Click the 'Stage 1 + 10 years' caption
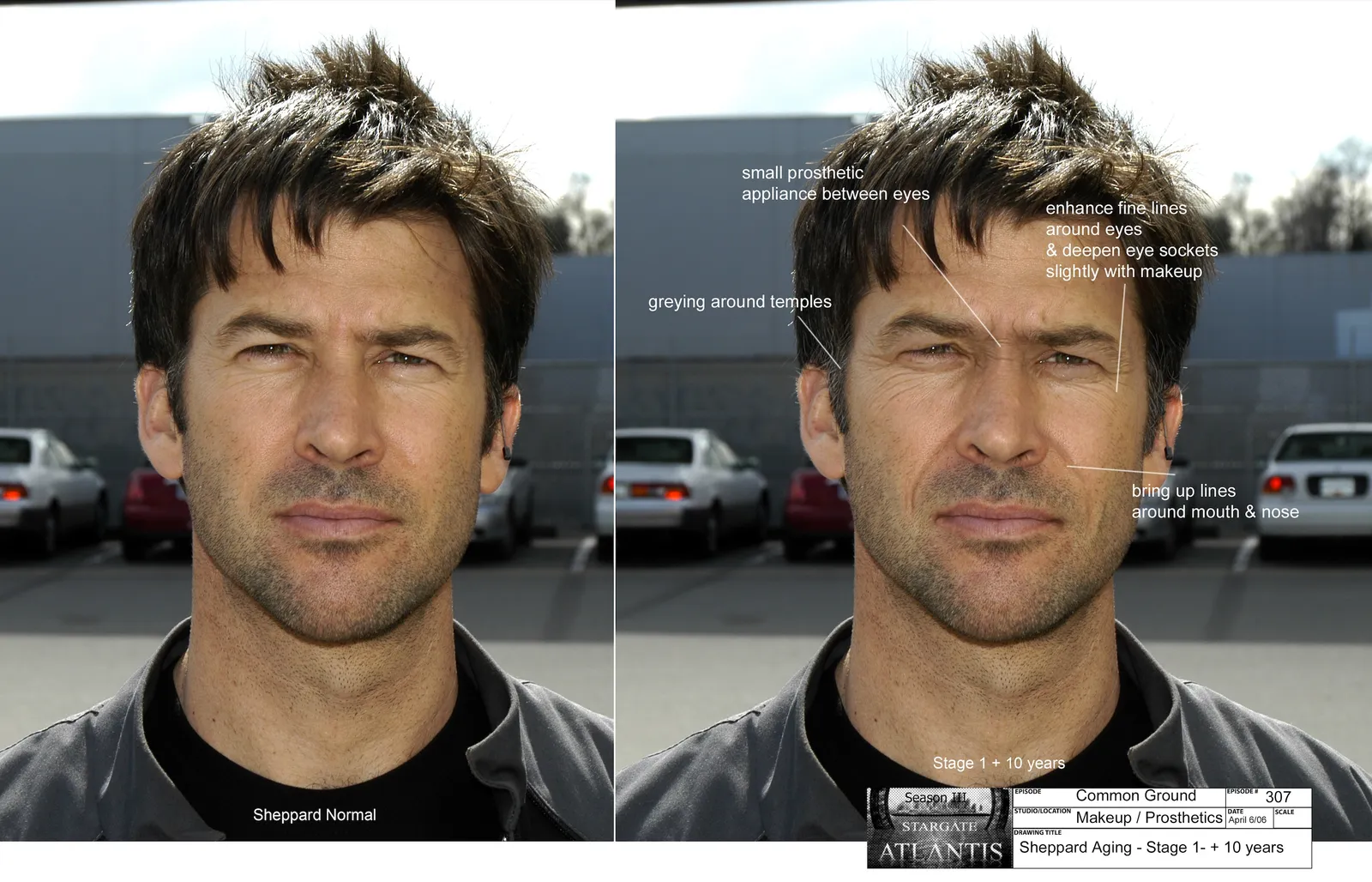The image size is (1372, 882). (x=998, y=763)
